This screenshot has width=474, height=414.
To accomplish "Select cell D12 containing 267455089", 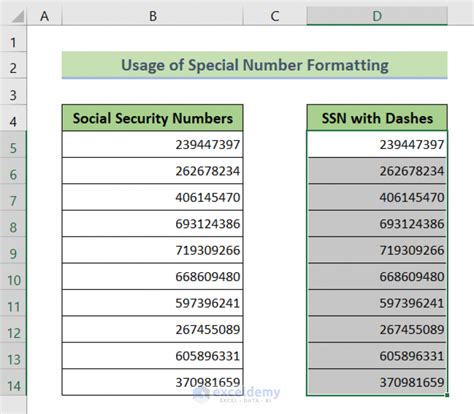I will tap(377, 329).
